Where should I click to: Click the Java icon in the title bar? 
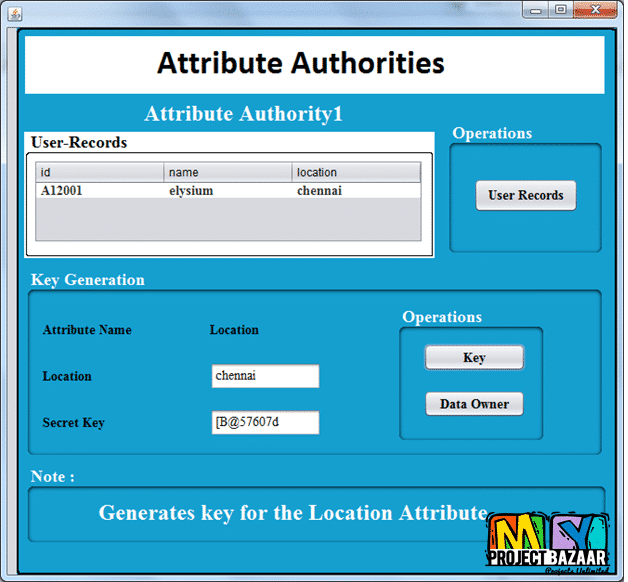pos(12,14)
